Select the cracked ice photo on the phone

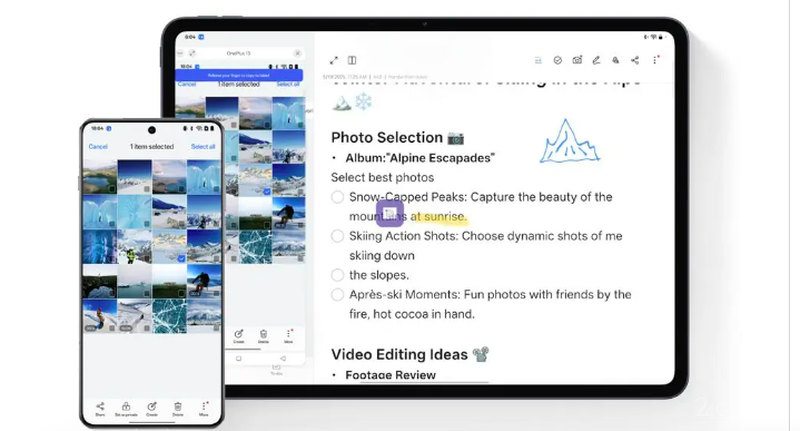(169, 316)
